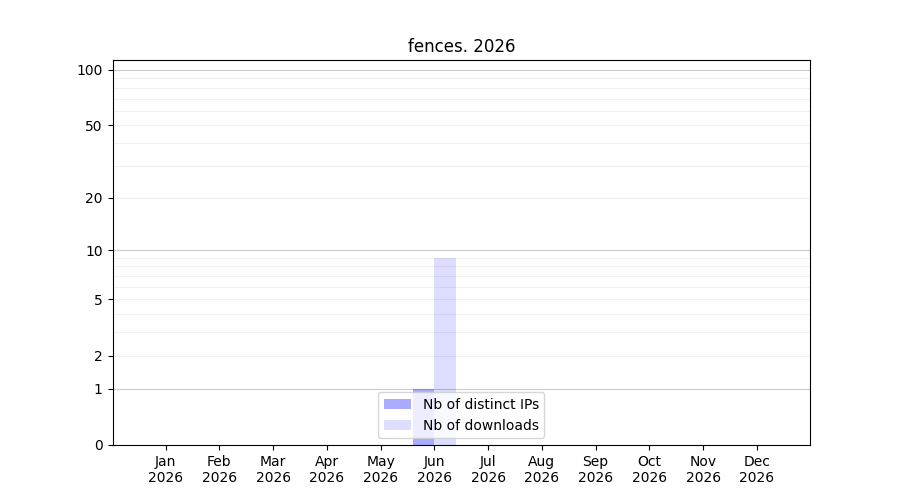Select the 'Nb of distinct IPs' legend label
Image resolution: width=900 pixels, height=500 pixels.
coord(481,404)
